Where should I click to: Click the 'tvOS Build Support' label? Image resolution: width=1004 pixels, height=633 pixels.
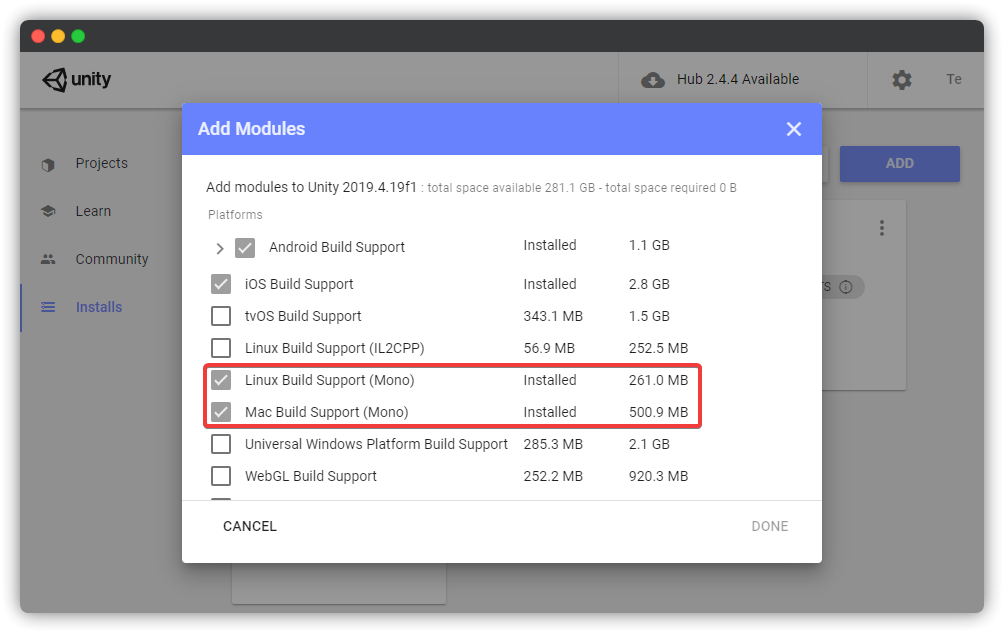coord(303,316)
